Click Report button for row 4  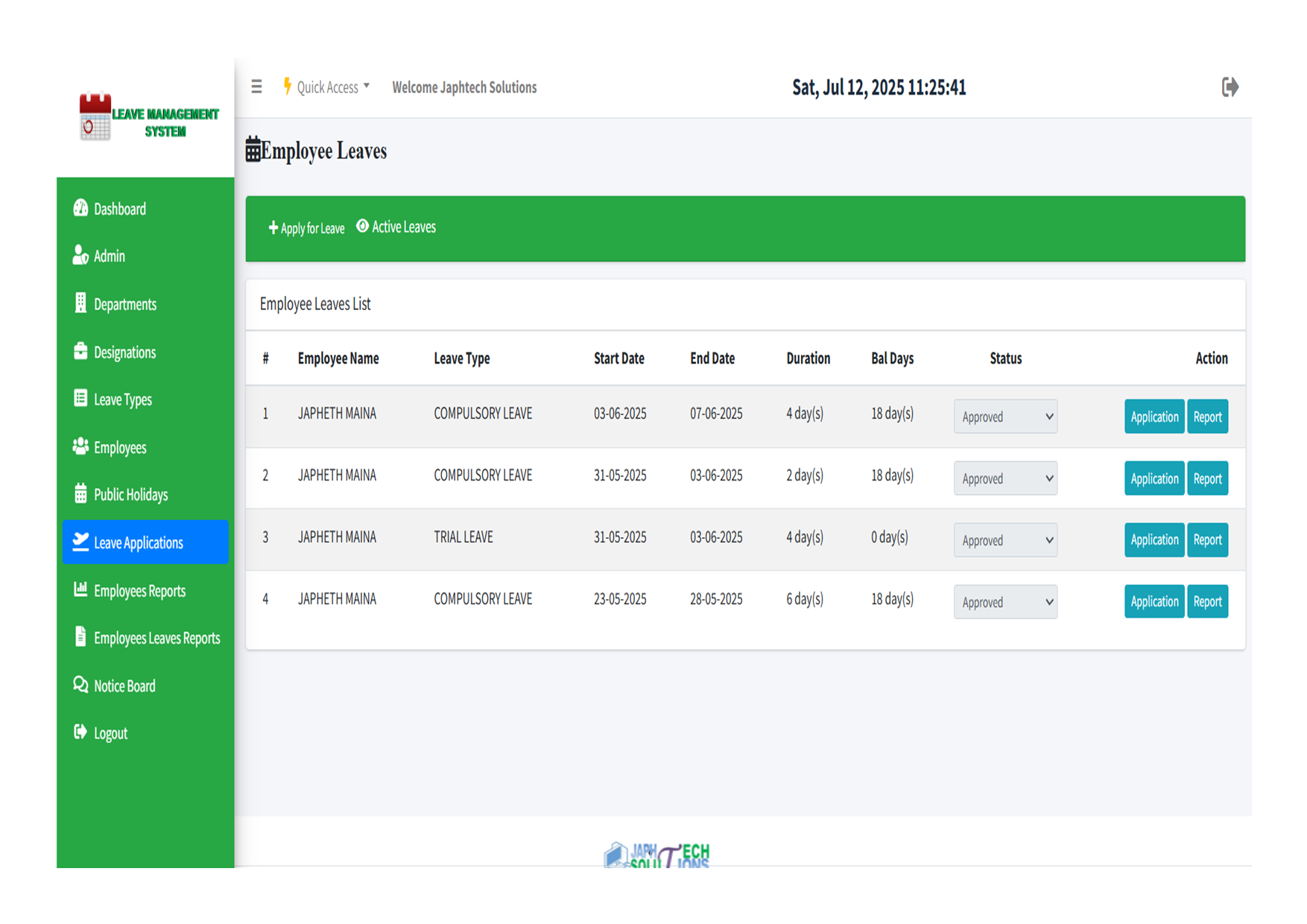(x=1207, y=601)
